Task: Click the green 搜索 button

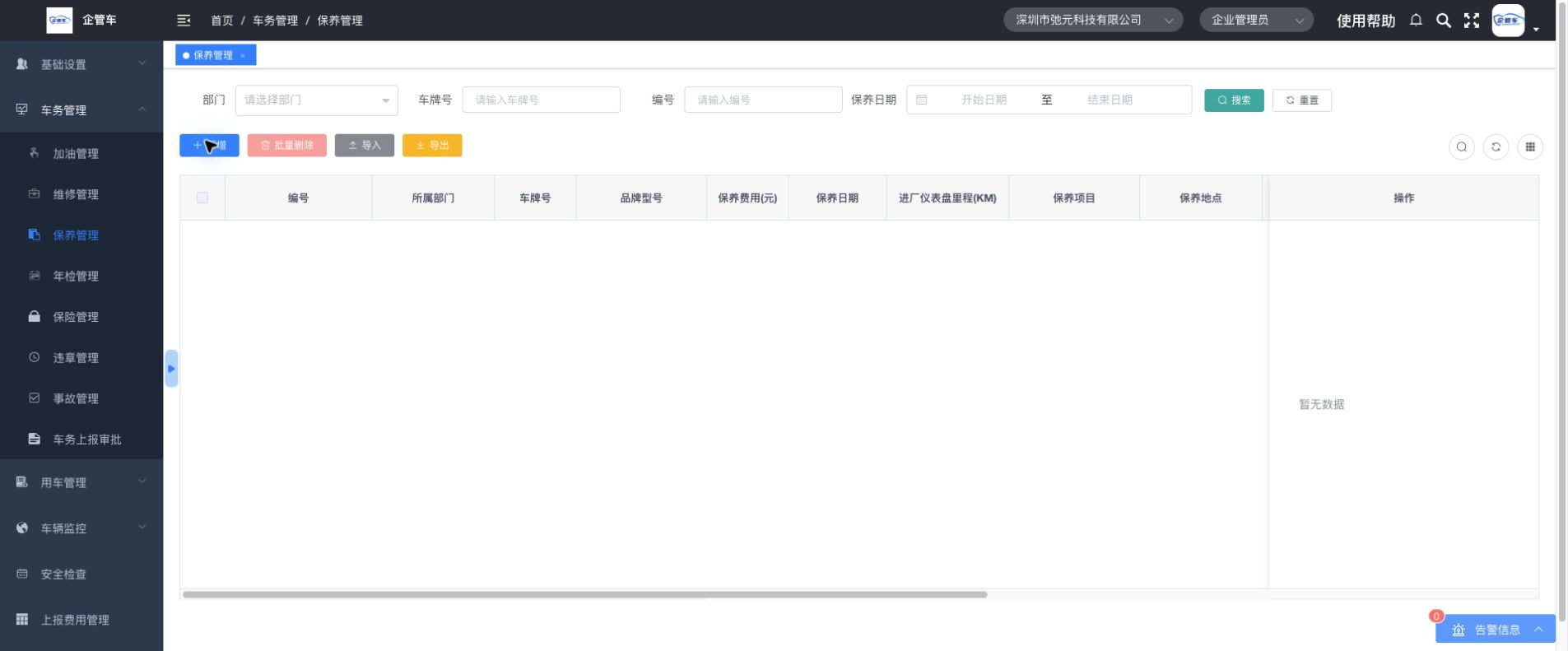Action: click(x=1234, y=100)
